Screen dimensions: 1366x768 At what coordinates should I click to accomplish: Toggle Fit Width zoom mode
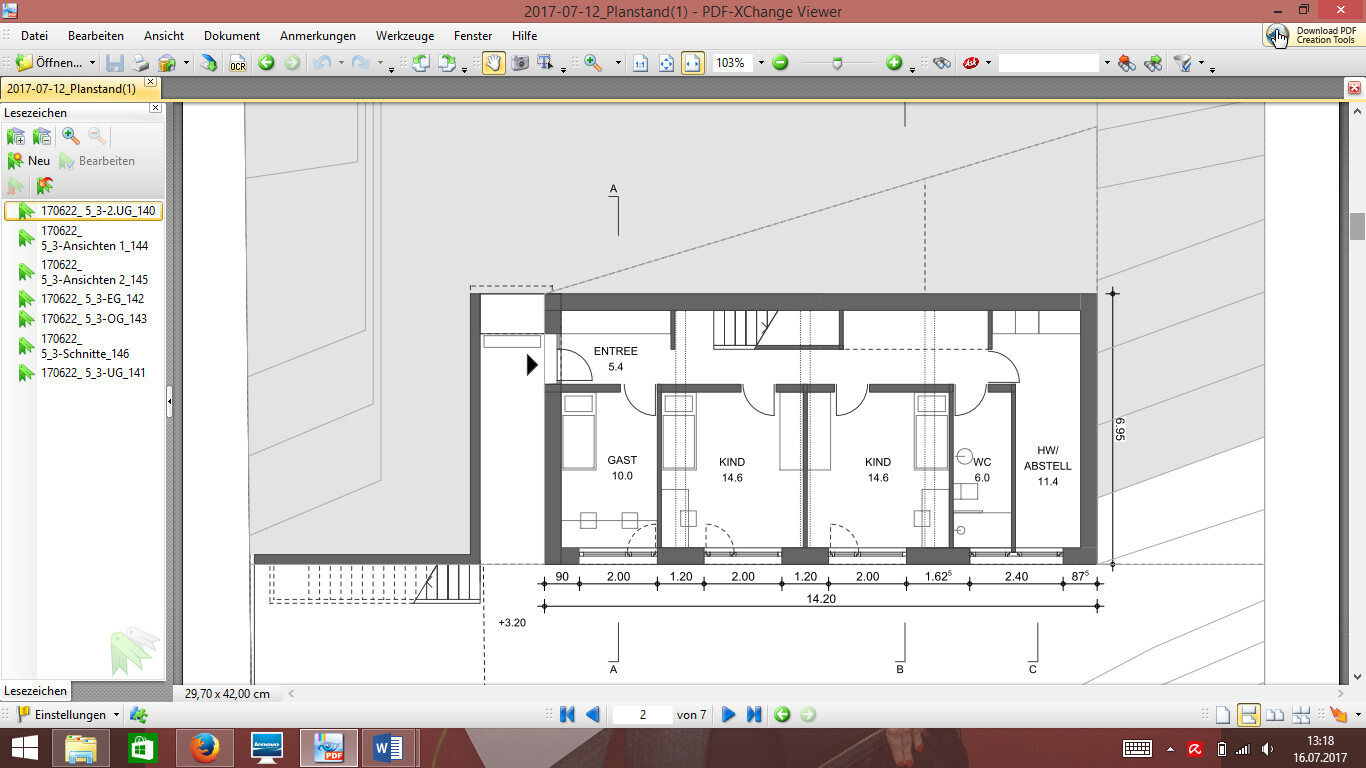coord(692,63)
